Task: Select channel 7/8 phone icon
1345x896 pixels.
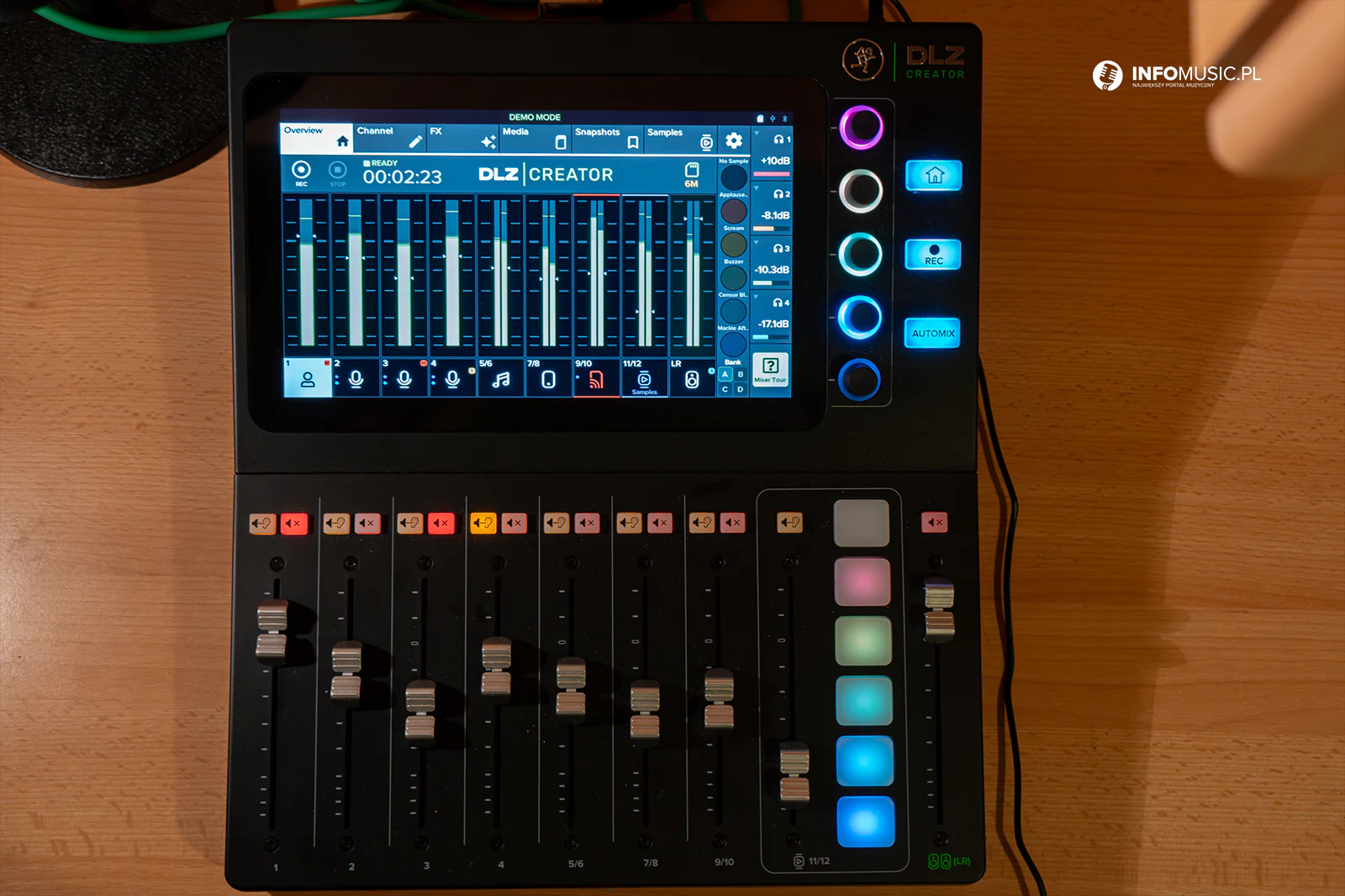Action: pyautogui.click(x=548, y=379)
